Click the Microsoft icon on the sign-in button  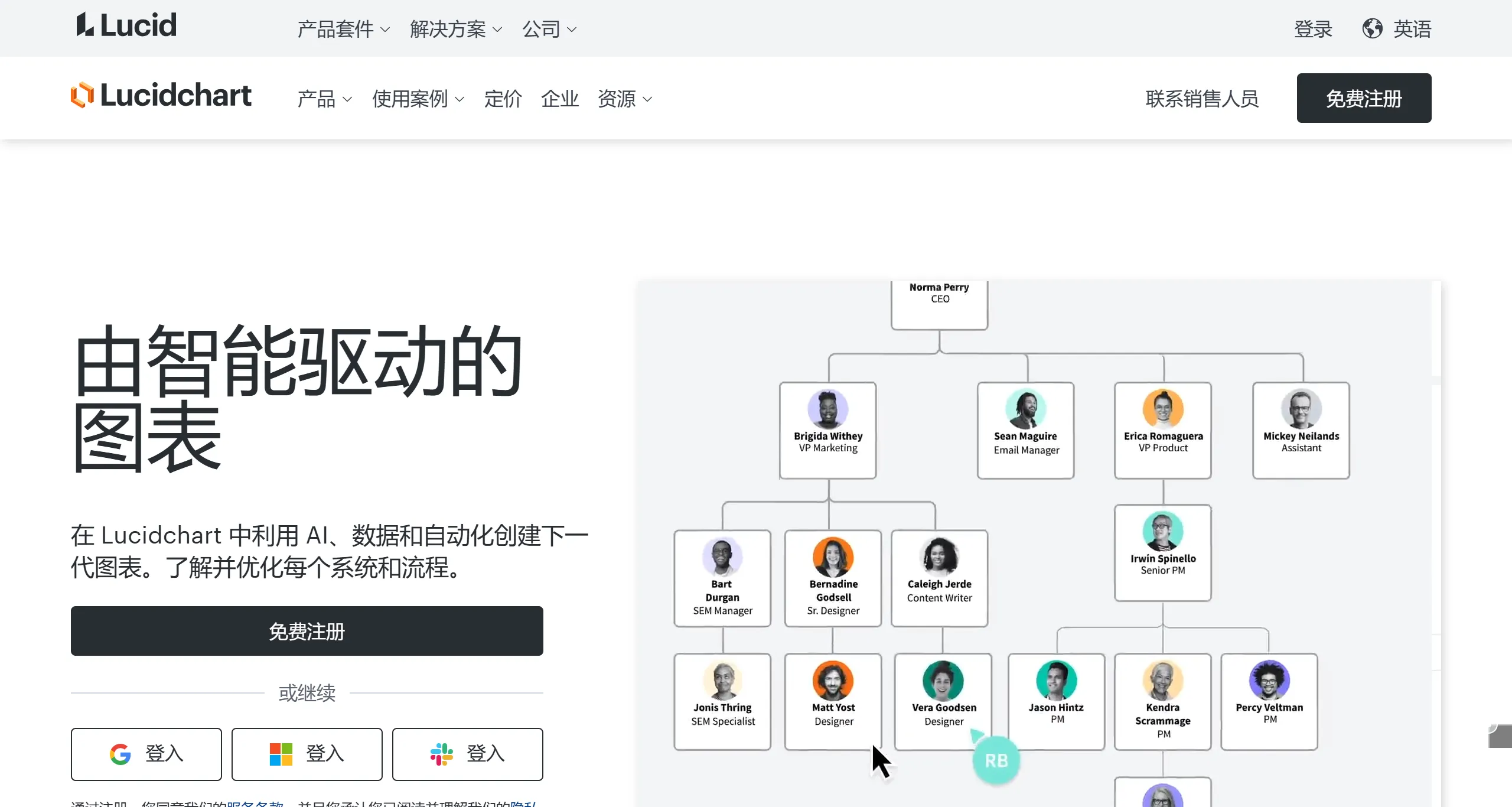[x=281, y=754]
